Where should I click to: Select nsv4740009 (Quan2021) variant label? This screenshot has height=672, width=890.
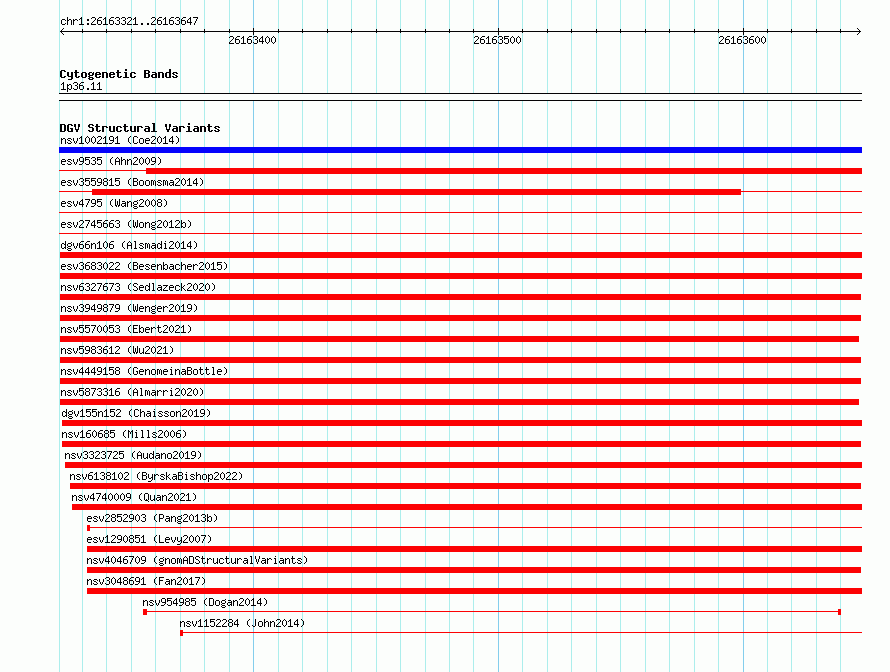tap(134, 497)
